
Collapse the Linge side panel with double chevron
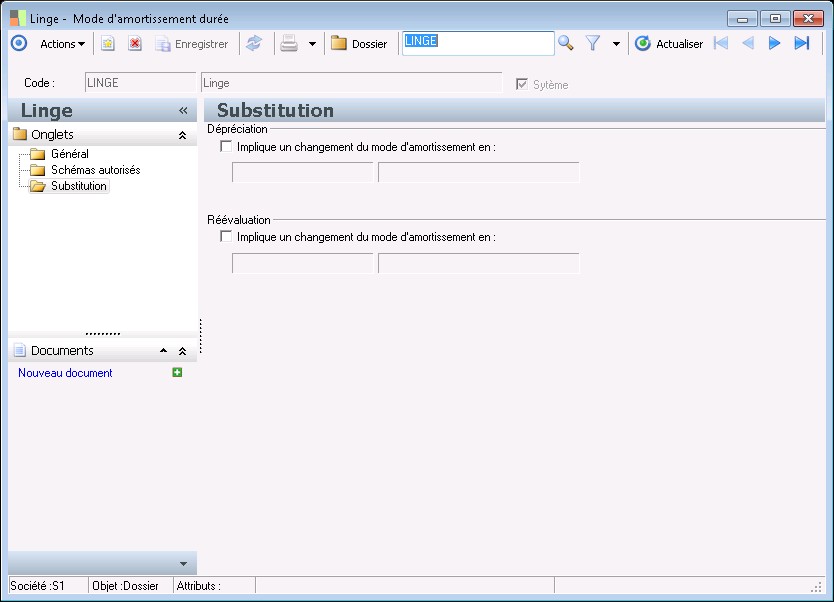pyautogui.click(x=183, y=111)
